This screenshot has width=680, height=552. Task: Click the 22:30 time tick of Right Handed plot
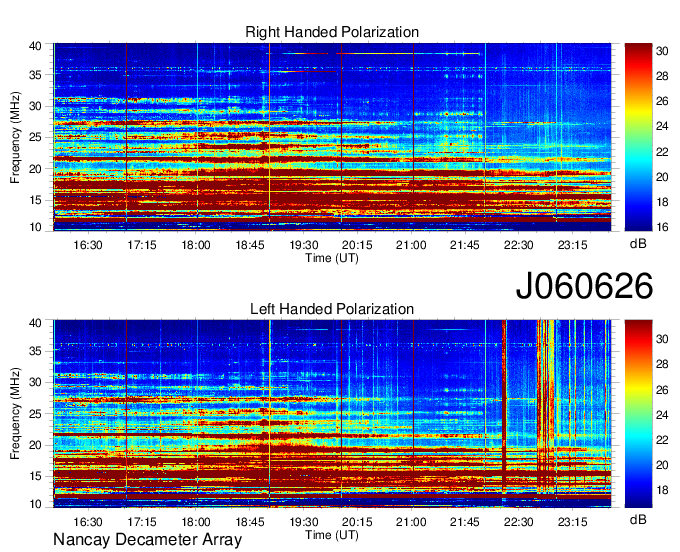click(x=519, y=245)
